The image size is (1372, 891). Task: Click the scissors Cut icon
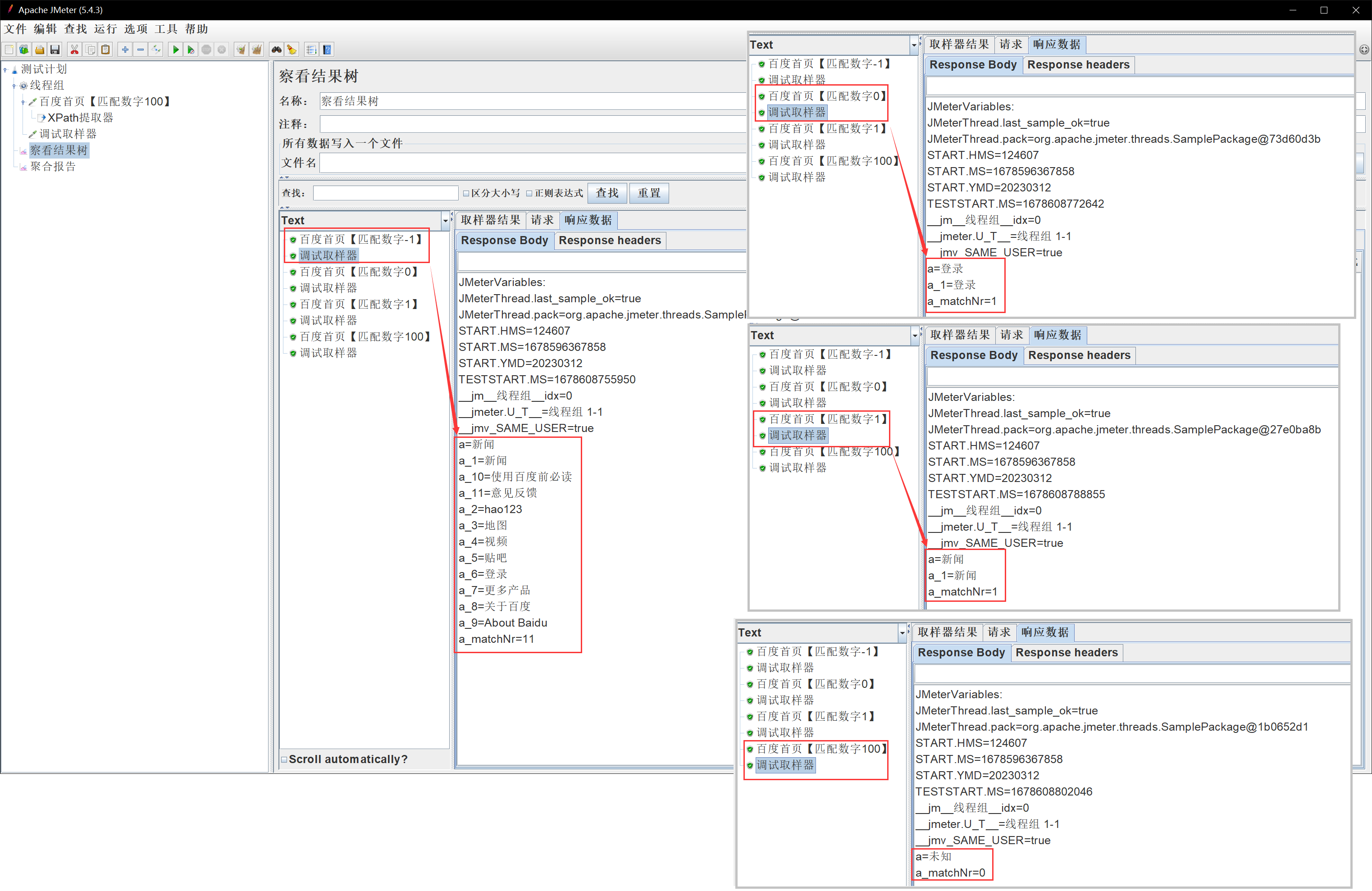point(74,50)
